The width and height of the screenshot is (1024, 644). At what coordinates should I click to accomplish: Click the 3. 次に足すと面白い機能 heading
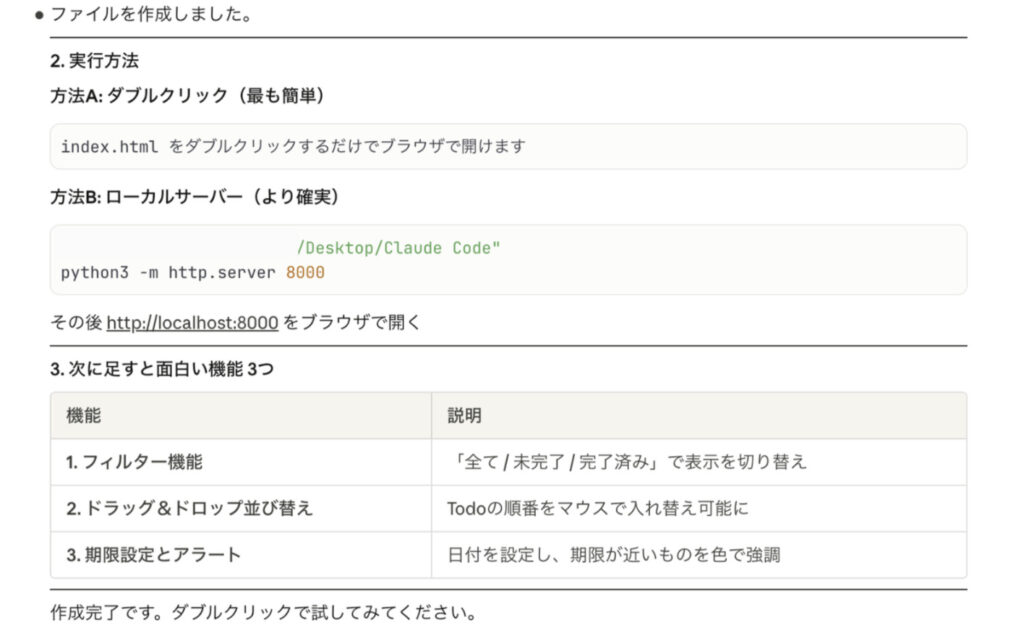point(162,369)
